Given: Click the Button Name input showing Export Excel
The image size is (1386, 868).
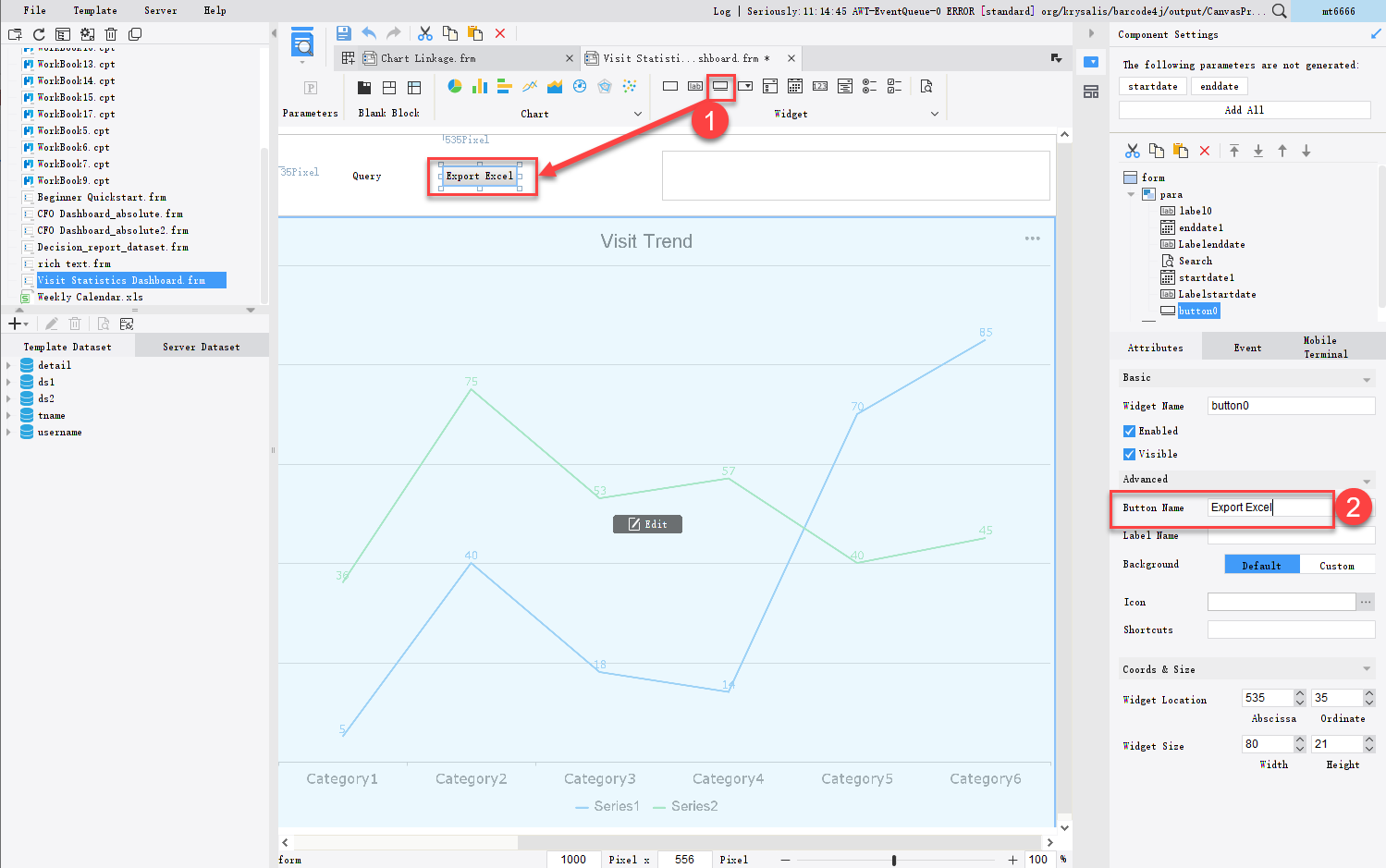Looking at the screenshot, I should click(x=1269, y=507).
